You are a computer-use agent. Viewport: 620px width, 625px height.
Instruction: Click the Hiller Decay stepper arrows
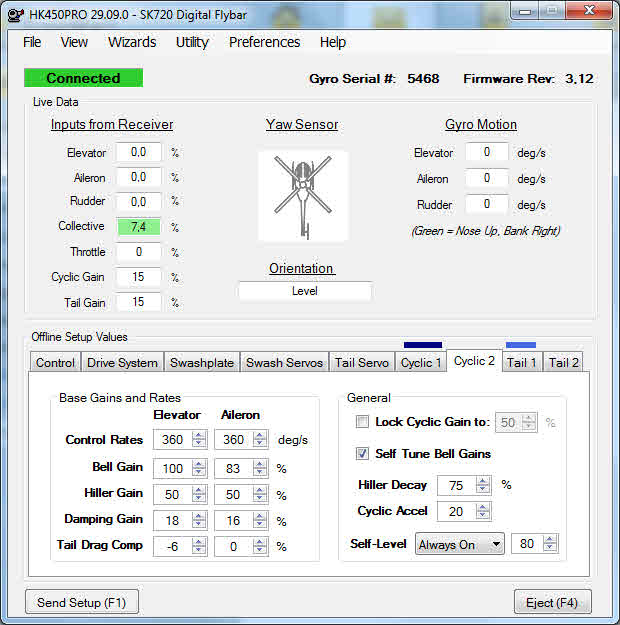[483, 485]
